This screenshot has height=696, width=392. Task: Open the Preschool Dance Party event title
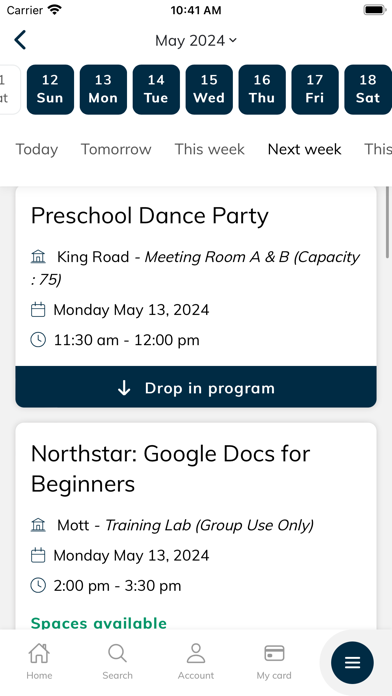click(x=150, y=216)
